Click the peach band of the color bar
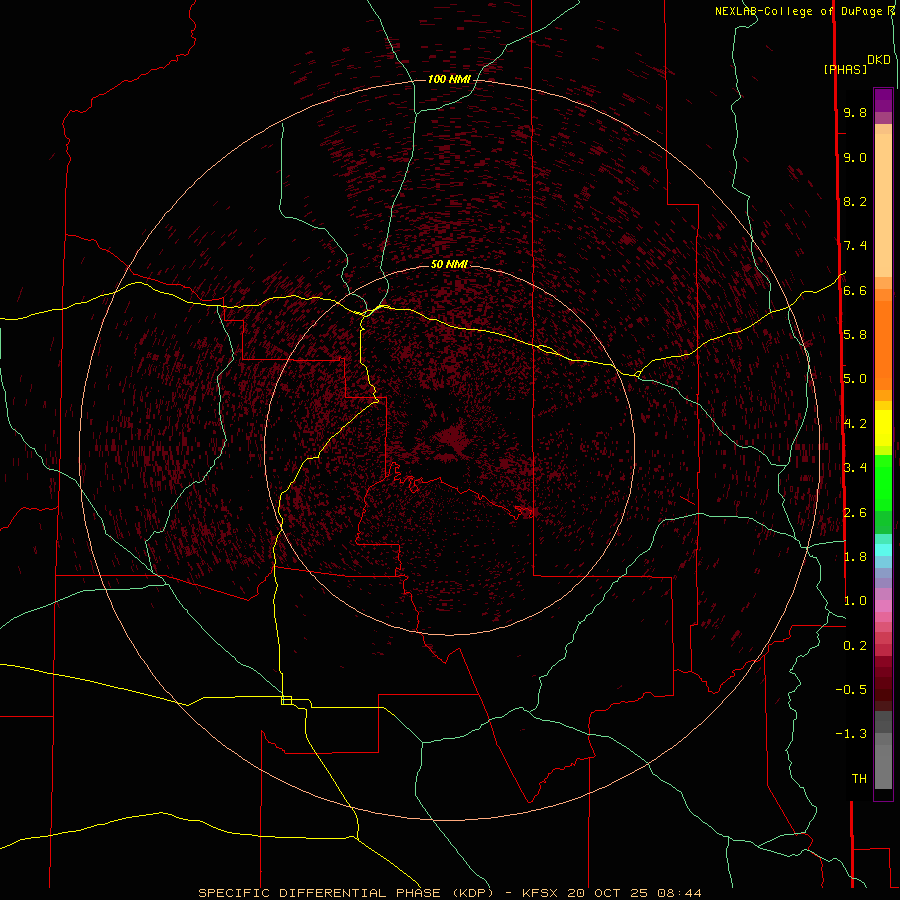The image size is (900, 900). point(883,205)
